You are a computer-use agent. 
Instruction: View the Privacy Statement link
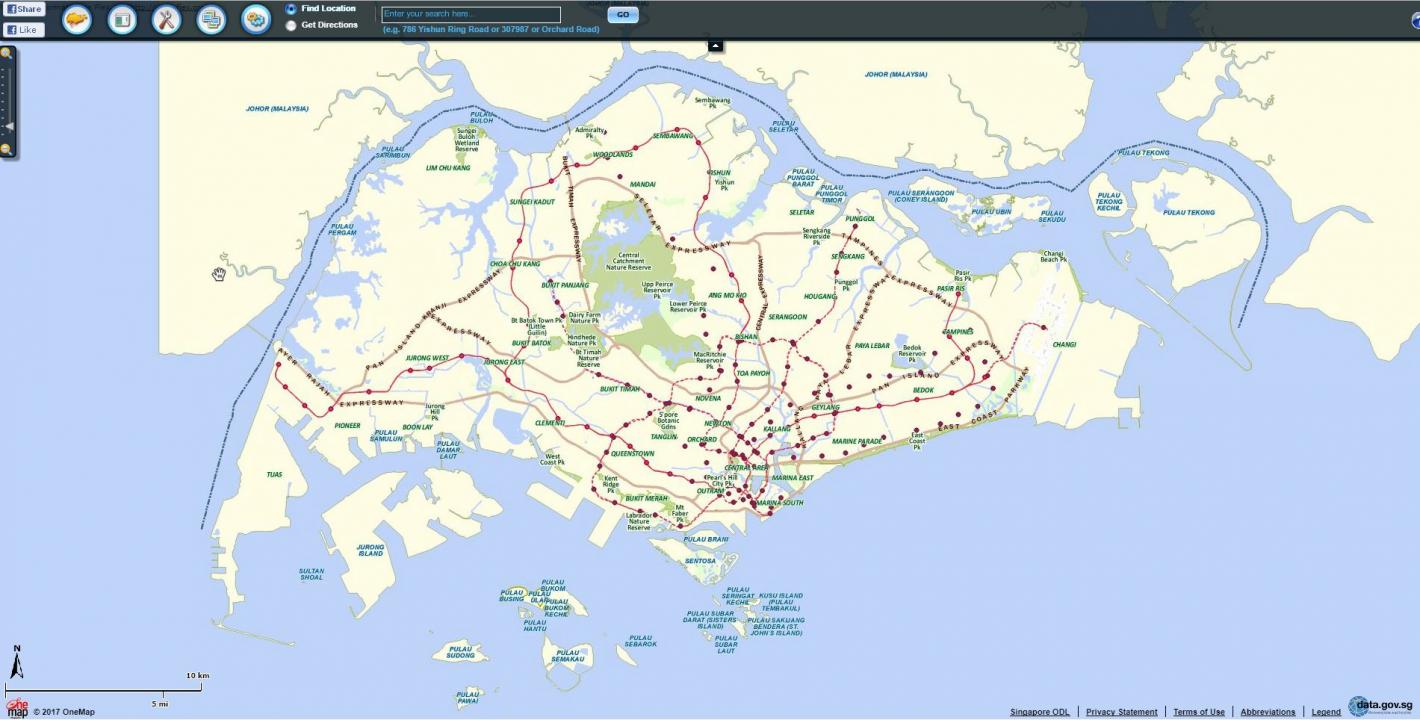(1122, 711)
